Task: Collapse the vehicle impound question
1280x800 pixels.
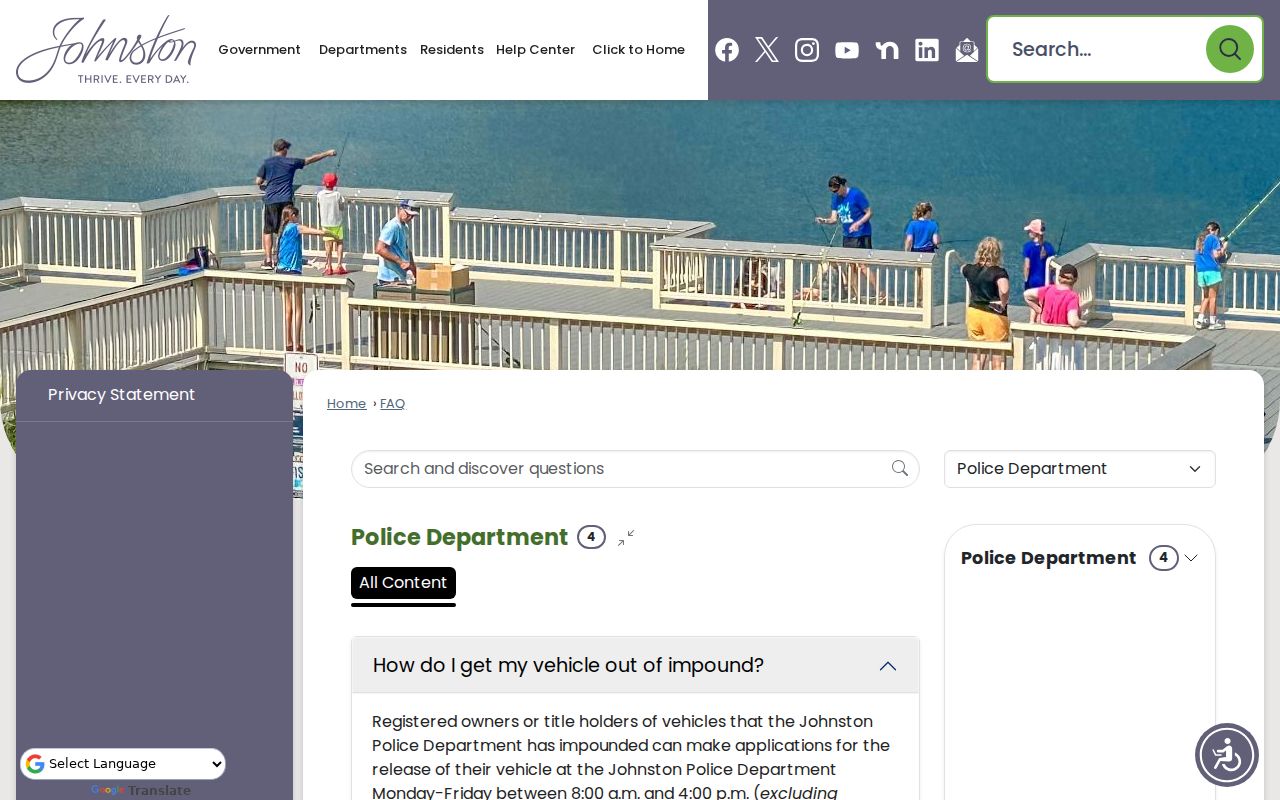Action: point(635,665)
